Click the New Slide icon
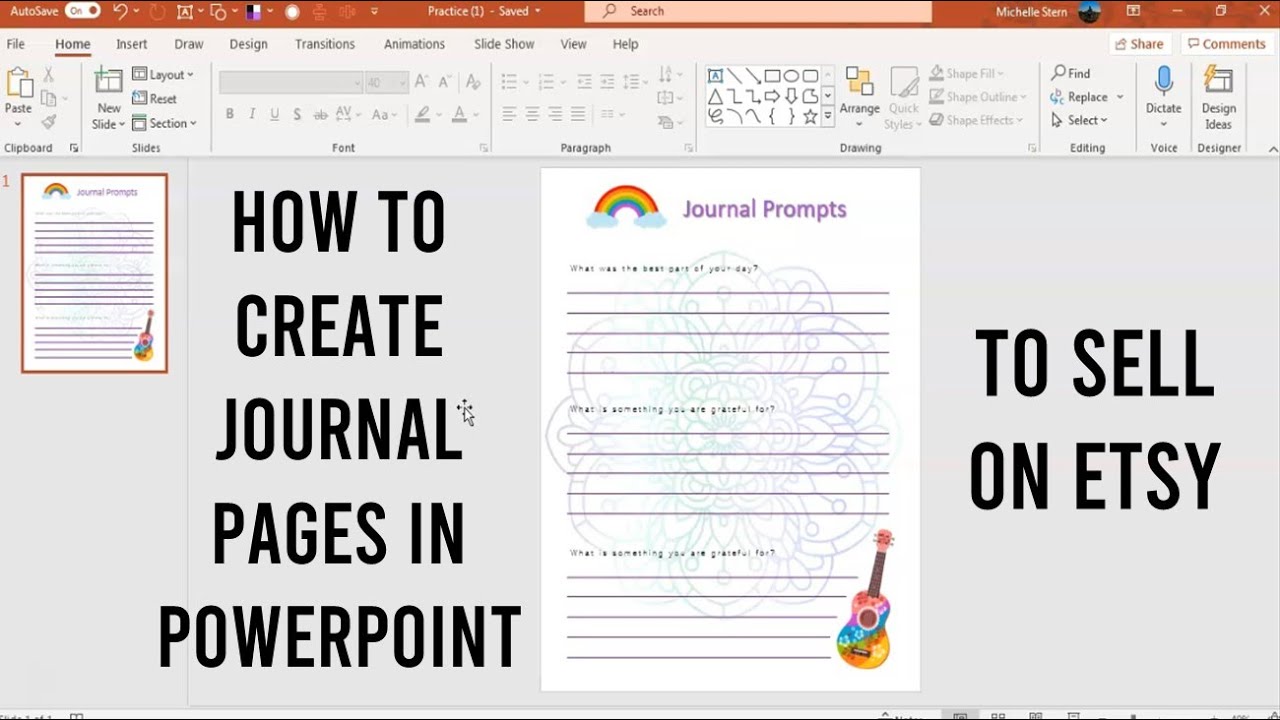 tap(109, 82)
